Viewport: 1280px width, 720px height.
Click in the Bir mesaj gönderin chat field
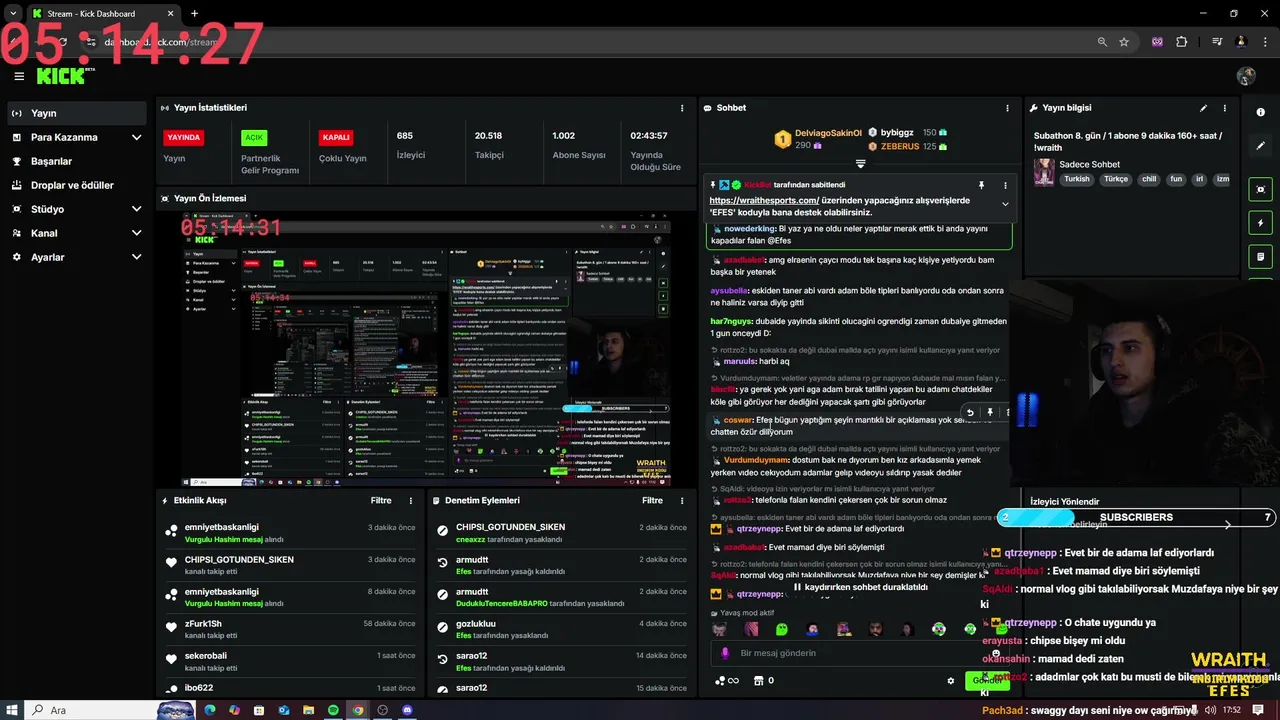[860, 653]
